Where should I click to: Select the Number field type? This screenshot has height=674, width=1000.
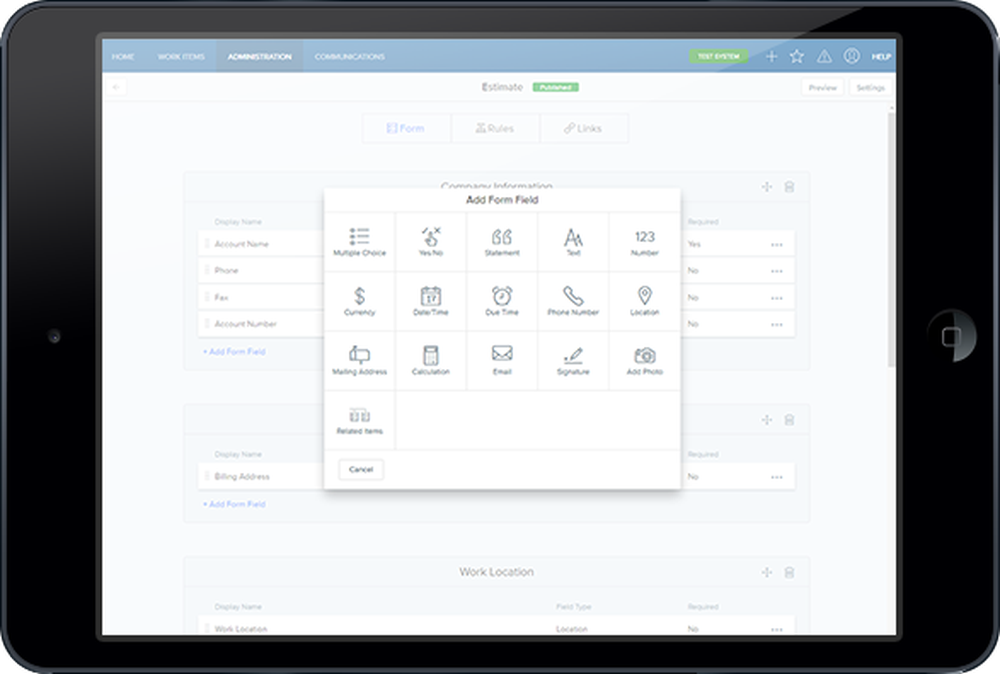(645, 242)
